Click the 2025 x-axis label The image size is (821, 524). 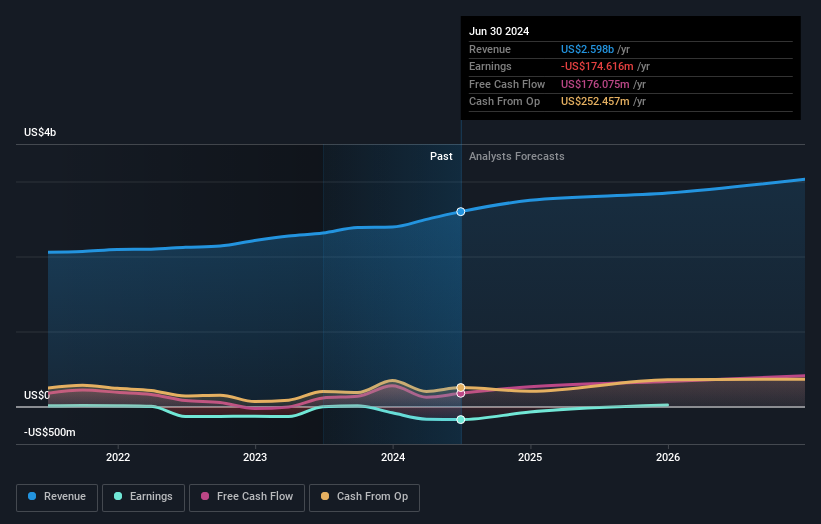point(530,457)
